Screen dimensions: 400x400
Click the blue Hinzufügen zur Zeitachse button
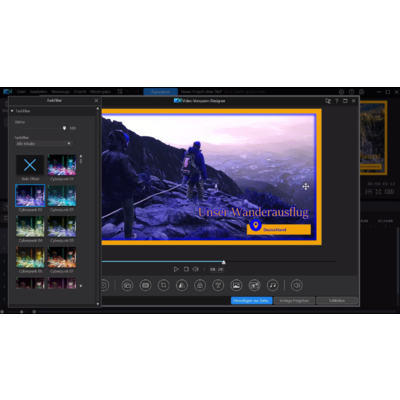coord(252,301)
